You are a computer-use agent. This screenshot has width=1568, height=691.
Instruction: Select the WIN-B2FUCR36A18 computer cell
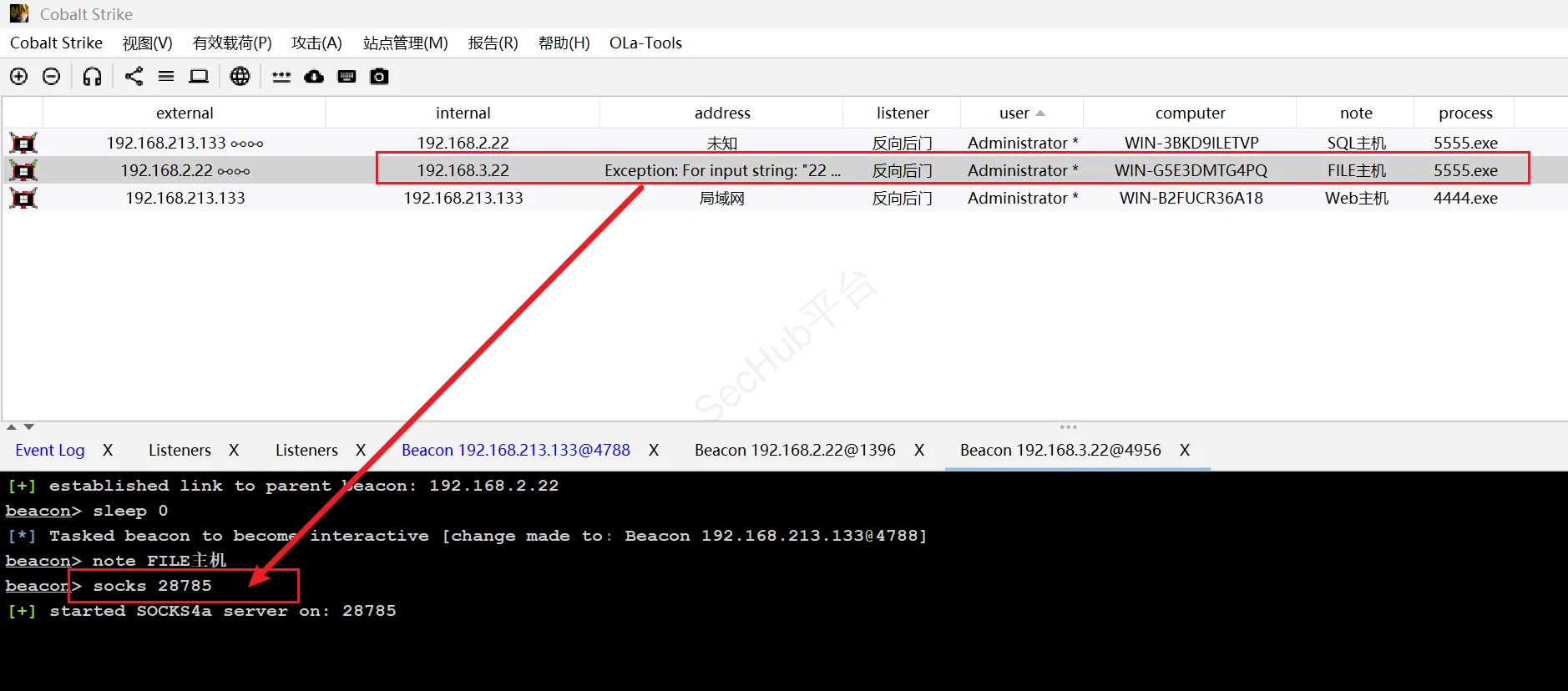click(1191, 198)
